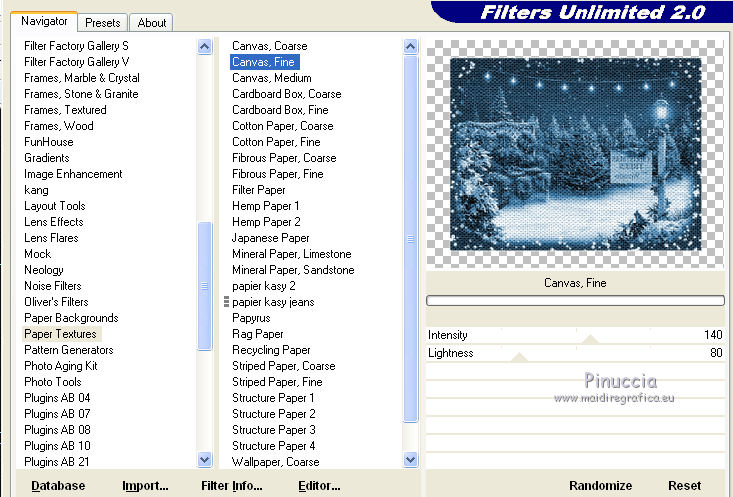
Task: Choose papier kasy jeans filter
Action: click(273, 302)
